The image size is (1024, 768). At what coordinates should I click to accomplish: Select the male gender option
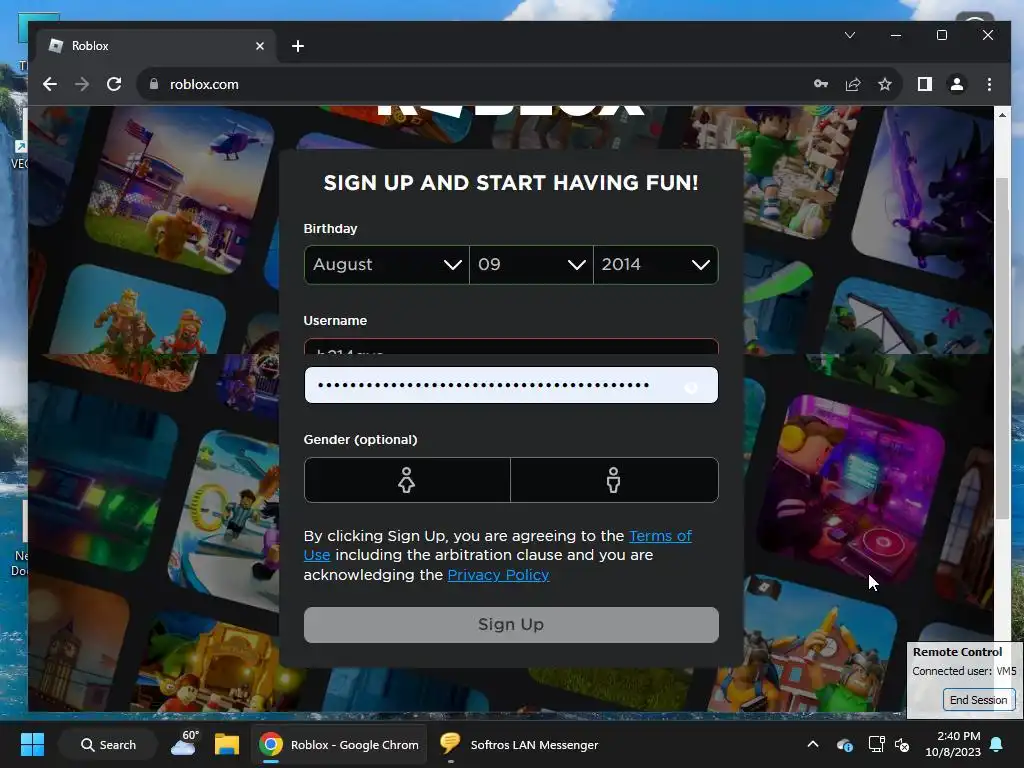(x=614, y=480)
